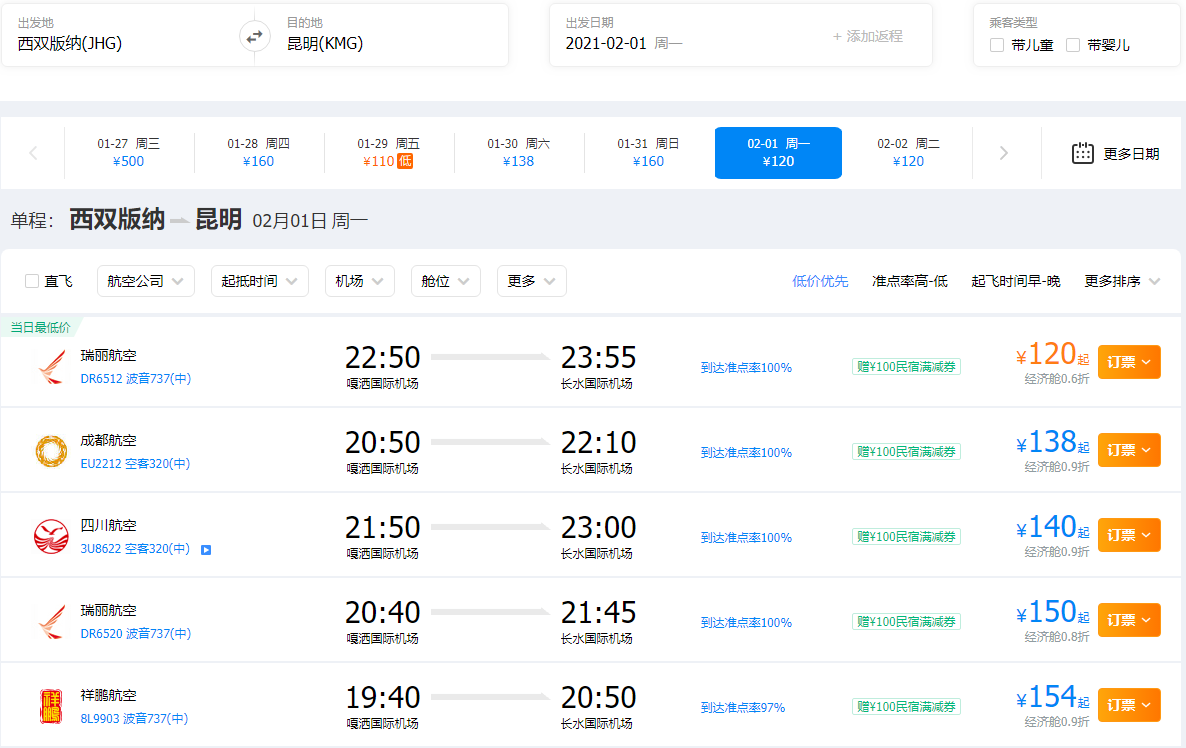The image size is (1186, 748).
Task: Sort by 起飞时间早-晚
Action: [x=1016, y=281]
